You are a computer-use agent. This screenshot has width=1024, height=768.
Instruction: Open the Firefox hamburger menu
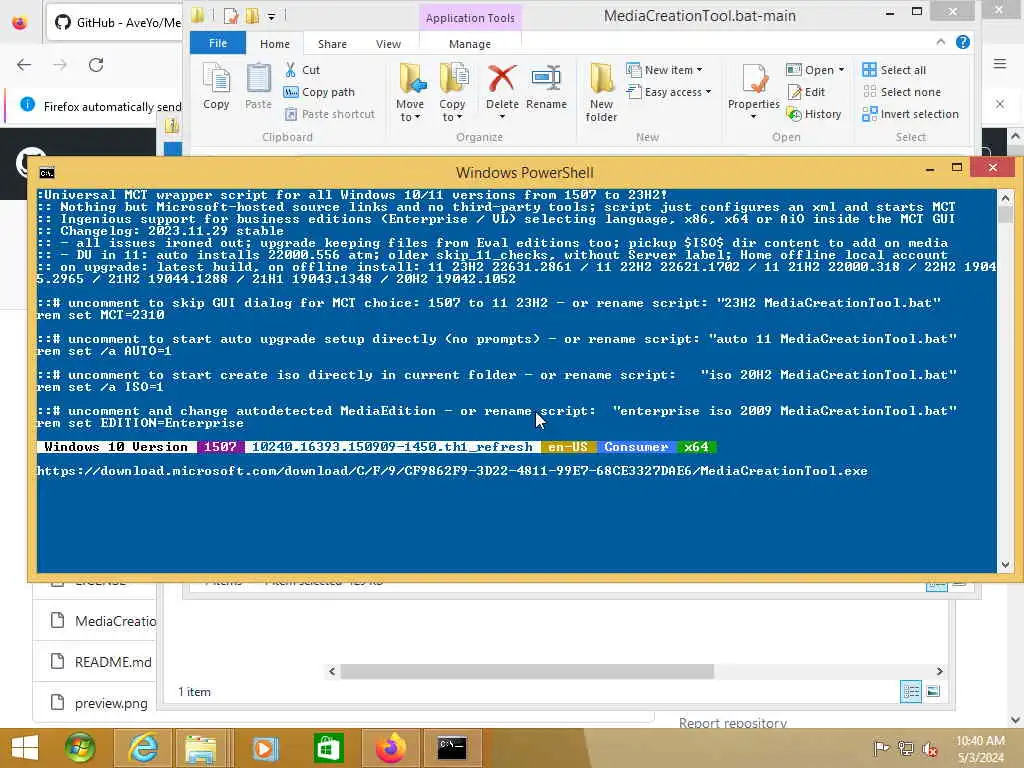click(x=1000, y=64)
